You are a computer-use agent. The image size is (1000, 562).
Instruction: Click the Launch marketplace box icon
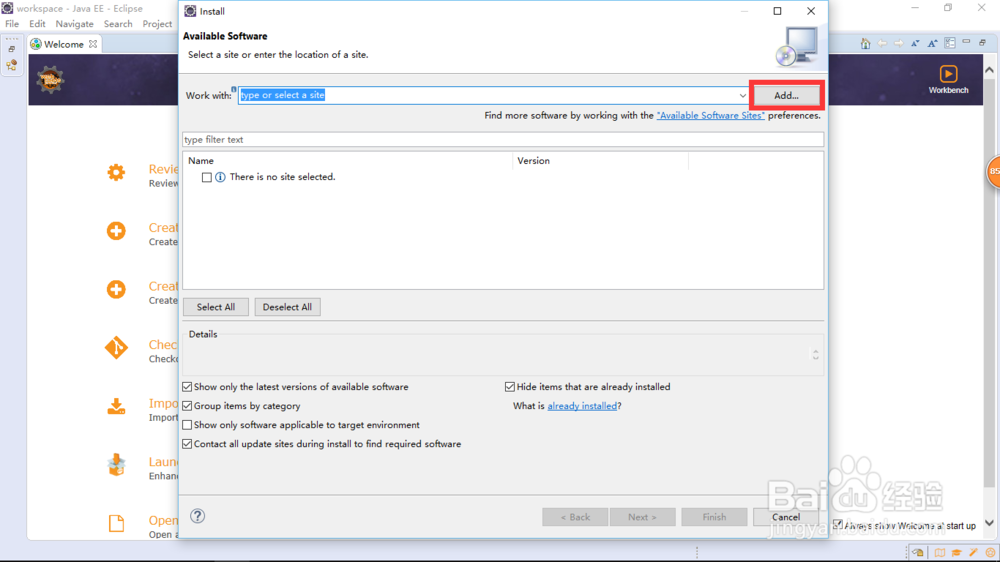coord(116,465)
